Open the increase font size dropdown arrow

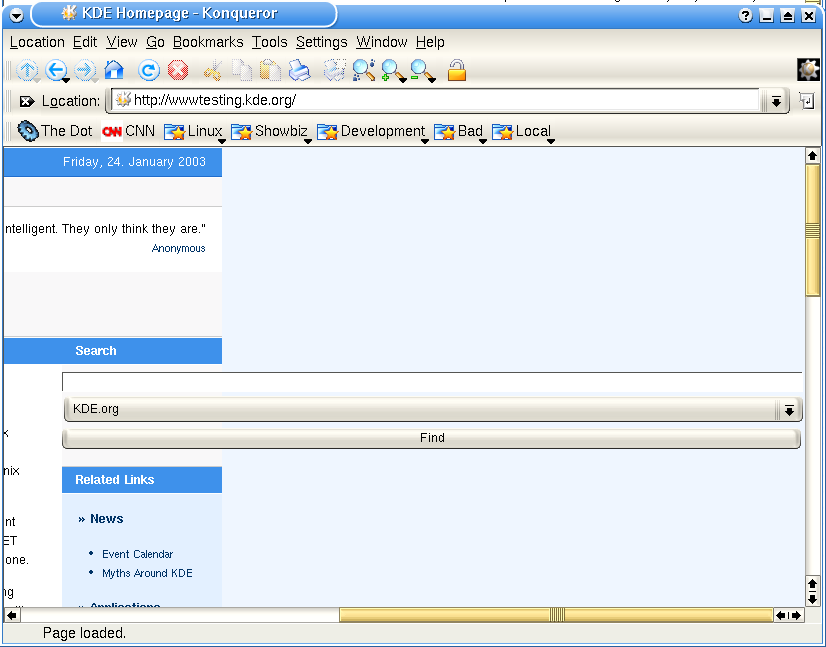click(x=403, y=81)
